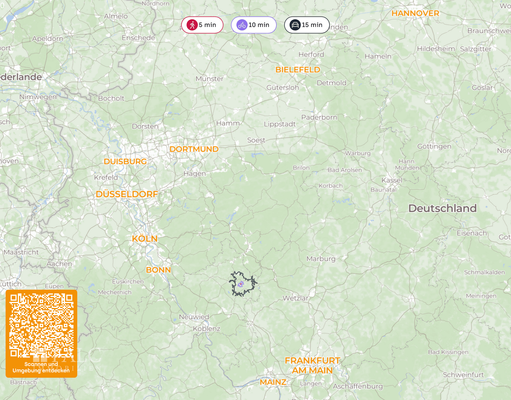Toggle the 15 min driving isochrone
Screen dimensions: 511x400
click(307, 25)
